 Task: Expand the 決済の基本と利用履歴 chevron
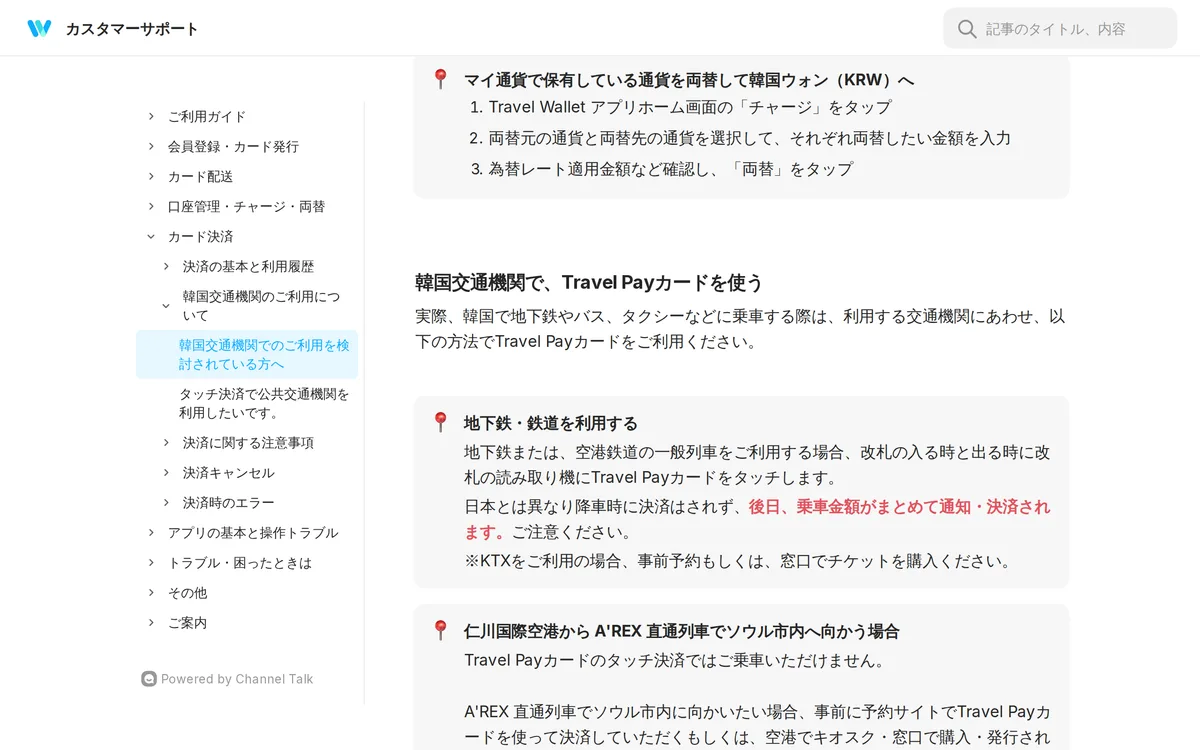click(166, 266)
